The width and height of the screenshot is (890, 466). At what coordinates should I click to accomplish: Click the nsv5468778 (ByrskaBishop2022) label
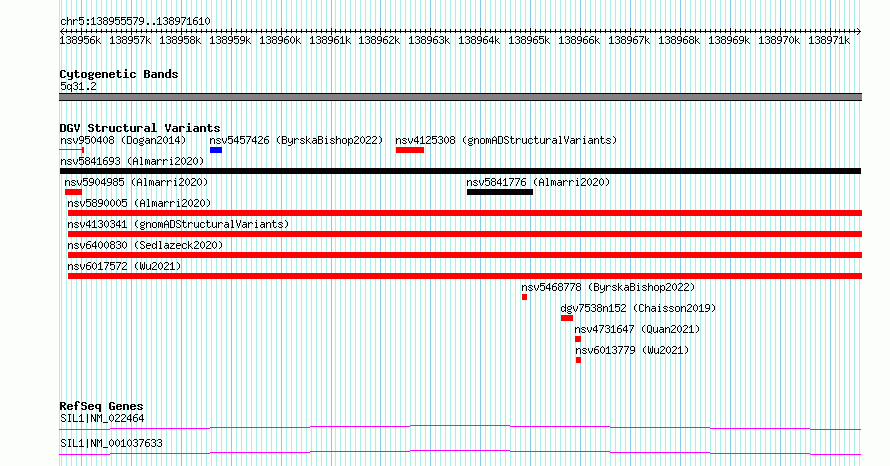(x=608, y=287)
